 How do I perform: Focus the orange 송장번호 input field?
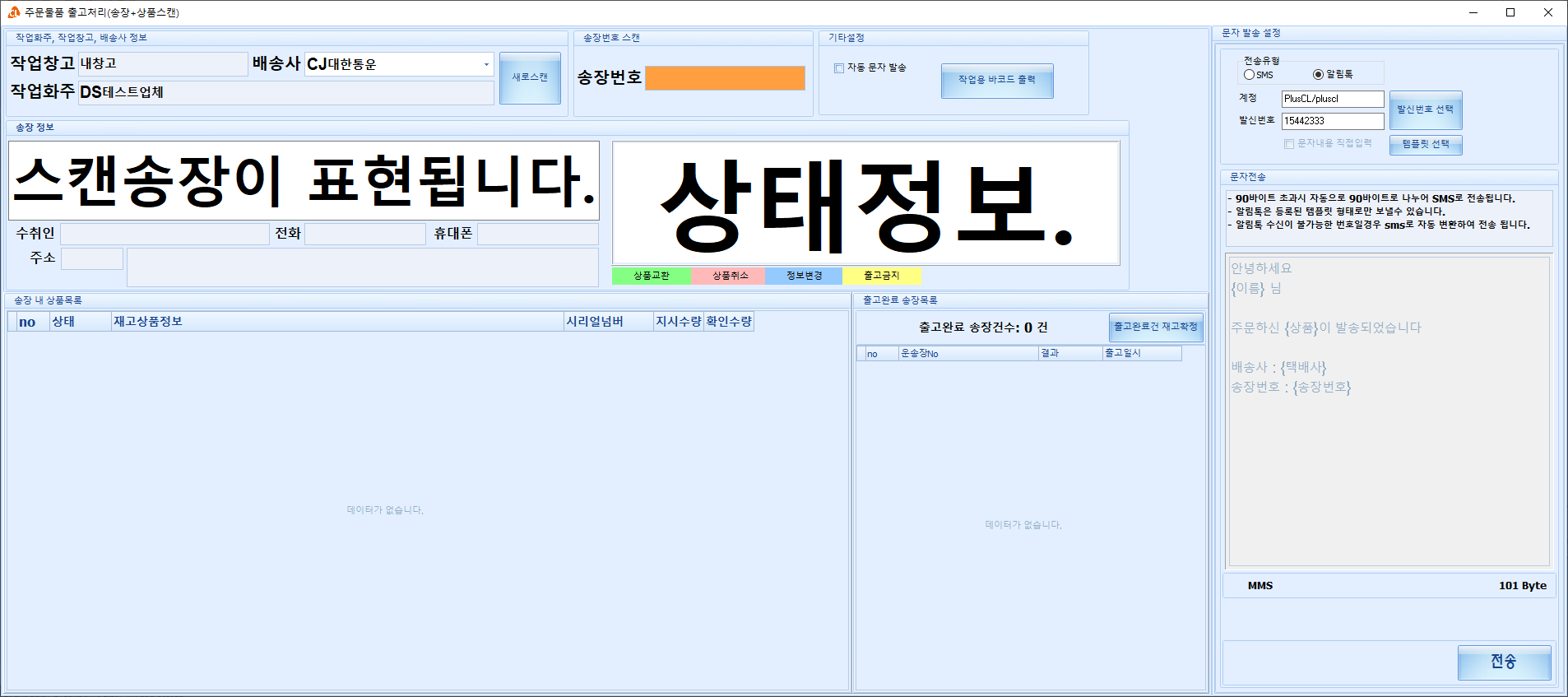725,78
